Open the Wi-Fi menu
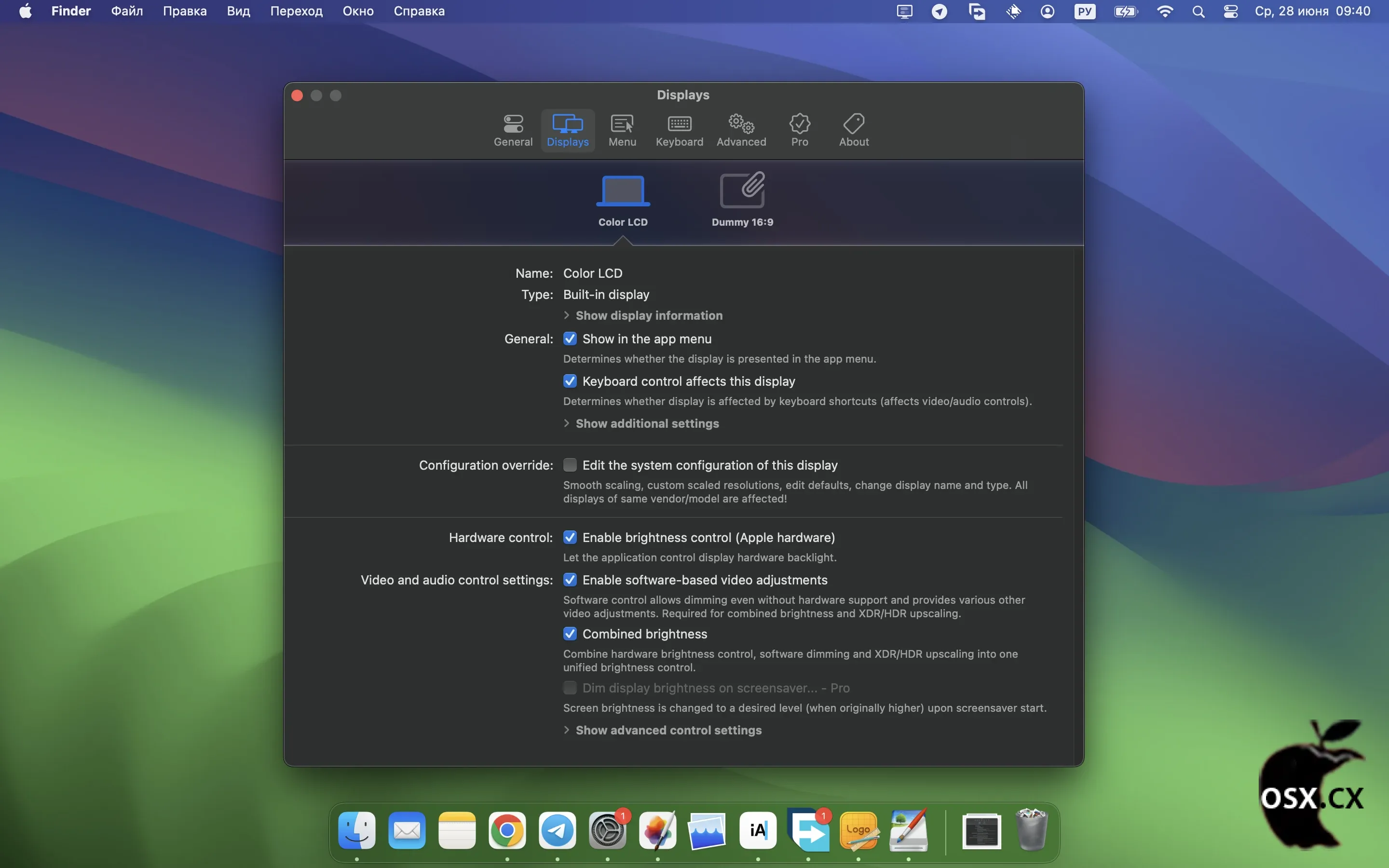Viewport: 1389px width, 868px height. pyautogui.click(x=1165, y=11)
